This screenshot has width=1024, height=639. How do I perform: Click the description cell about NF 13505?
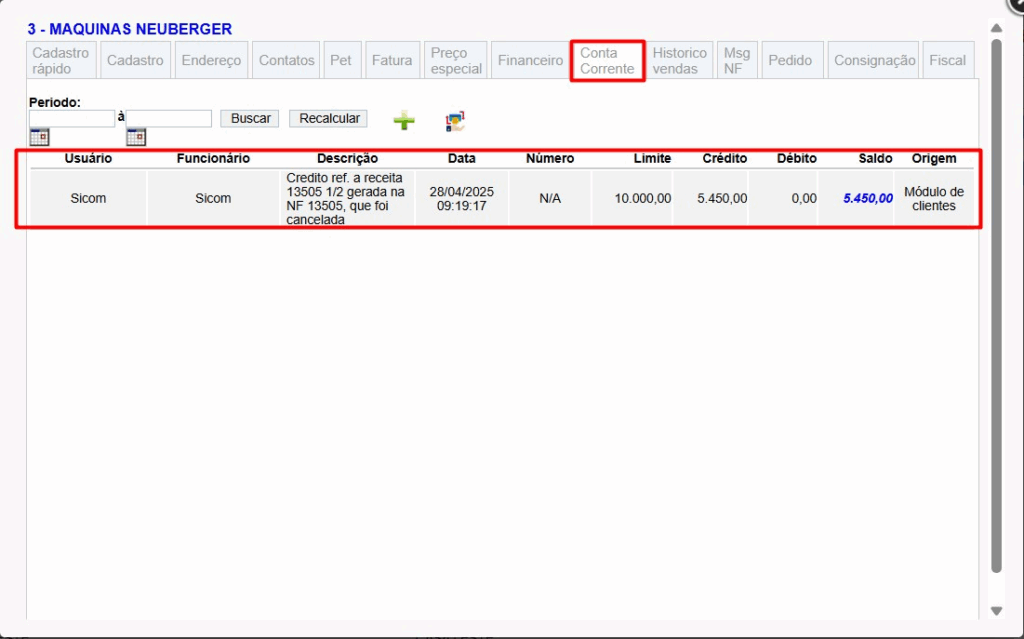pyautogui.click(x=346, y=199)
